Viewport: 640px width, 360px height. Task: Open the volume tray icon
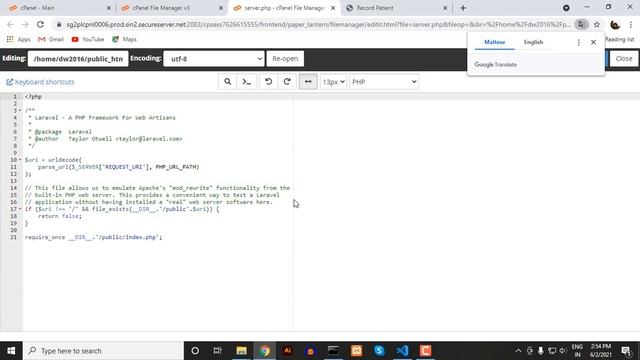tap(563, 351)
